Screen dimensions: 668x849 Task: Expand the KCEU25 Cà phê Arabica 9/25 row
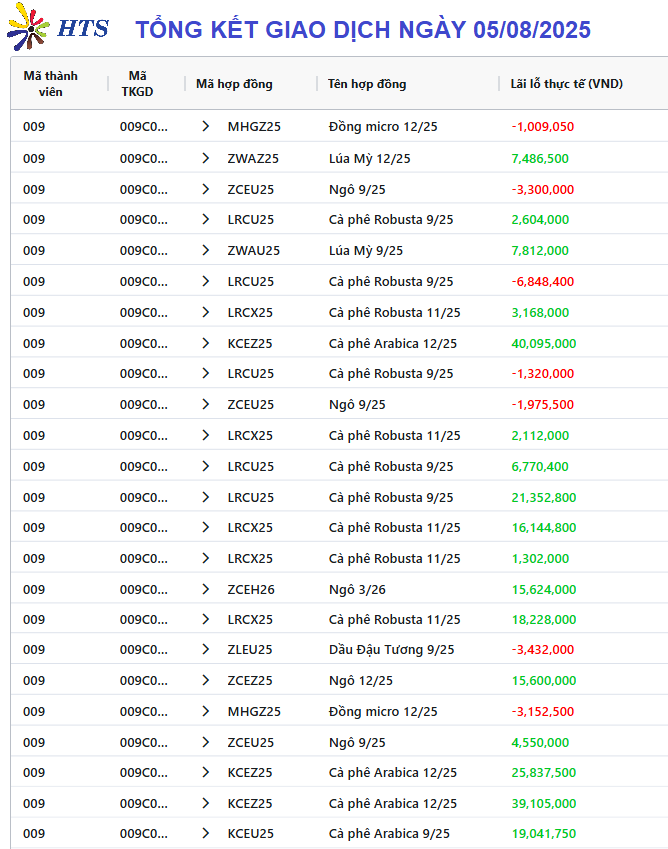click(x=206, y=833)
